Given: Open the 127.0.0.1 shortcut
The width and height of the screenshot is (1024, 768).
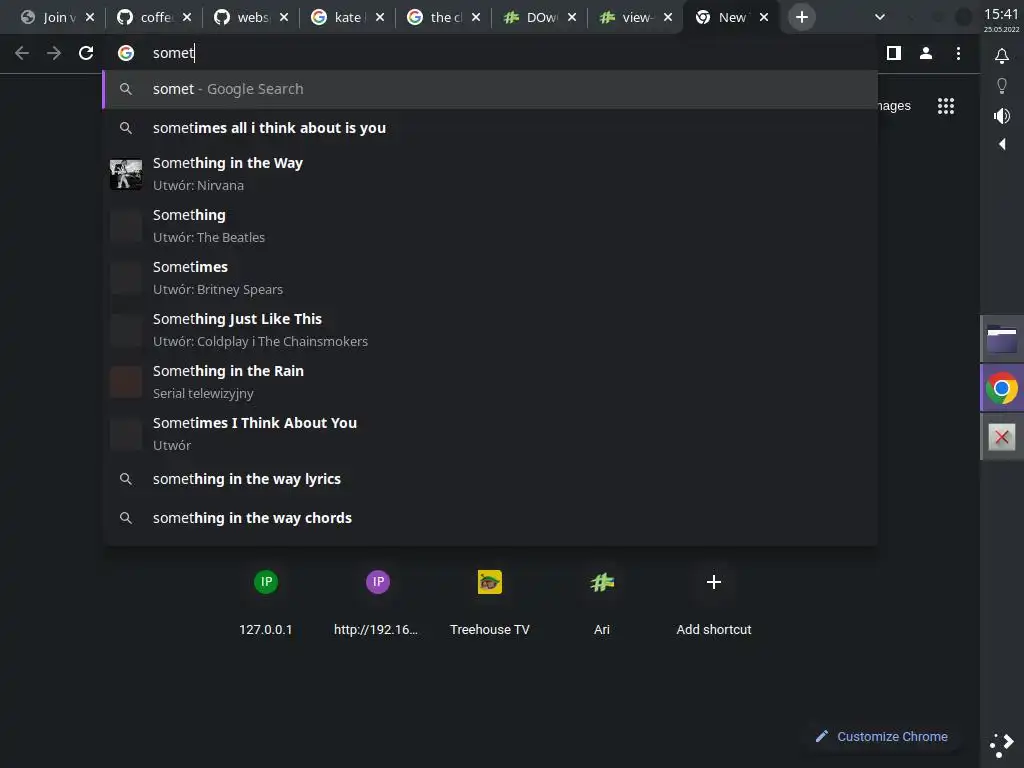Looking at the screenshot, I should (x=266, y=600).
